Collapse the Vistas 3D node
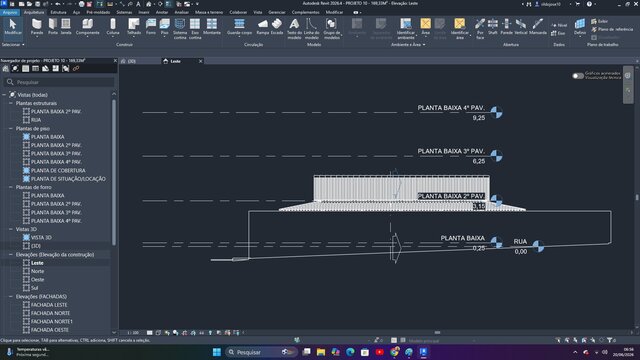Viewport: 640px width, 360px height. (x=11, y=229)
